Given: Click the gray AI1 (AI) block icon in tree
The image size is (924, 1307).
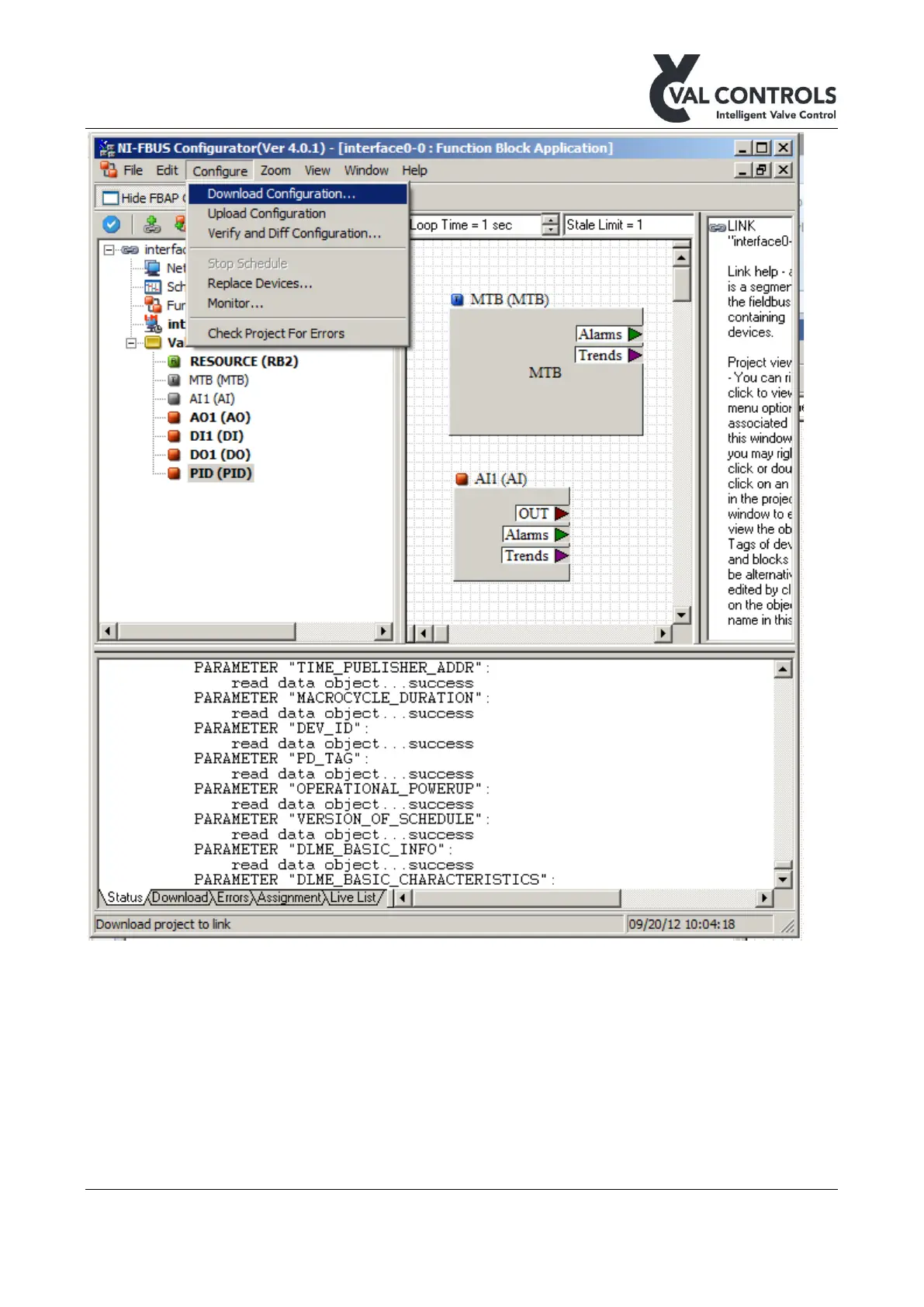Looking at the screenshot, I should pyautogui.click(x=175, y=399).
